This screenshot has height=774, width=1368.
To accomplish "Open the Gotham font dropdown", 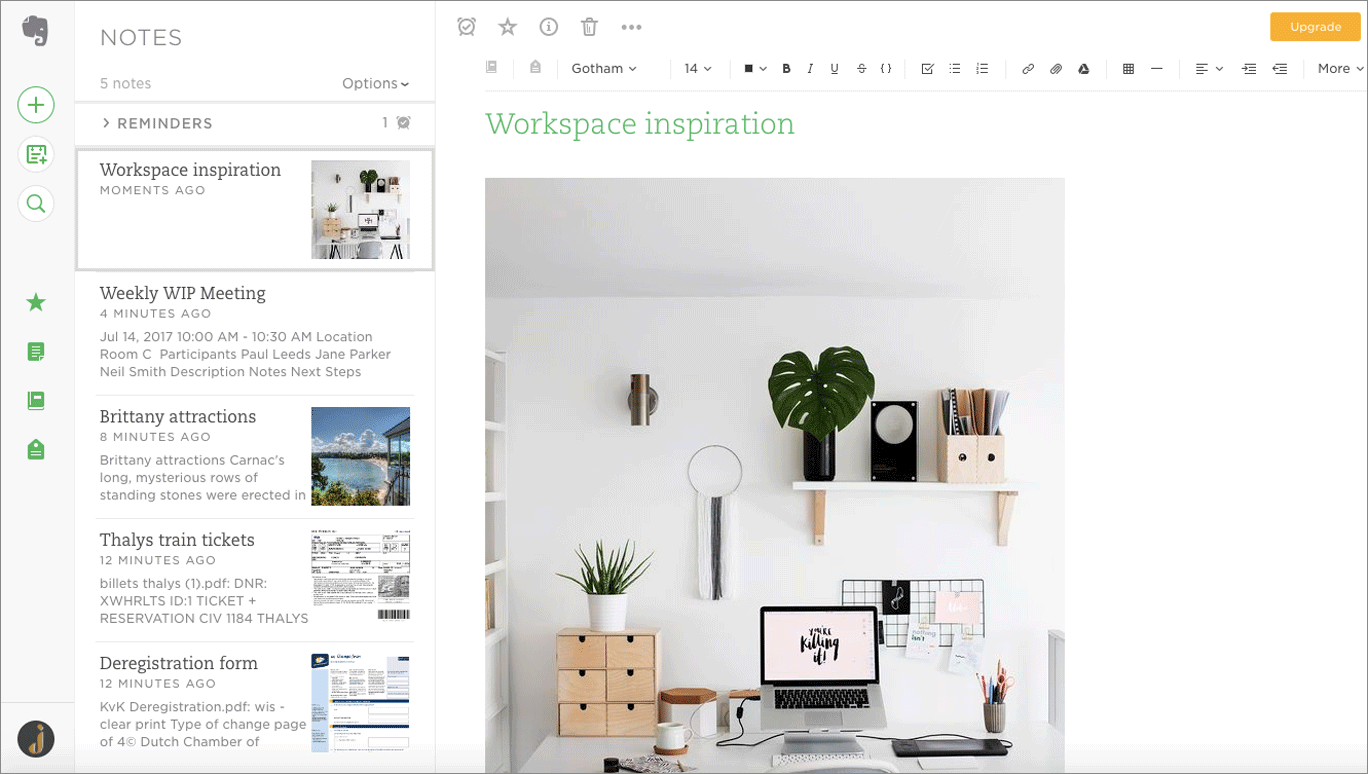I will (604, 69).
